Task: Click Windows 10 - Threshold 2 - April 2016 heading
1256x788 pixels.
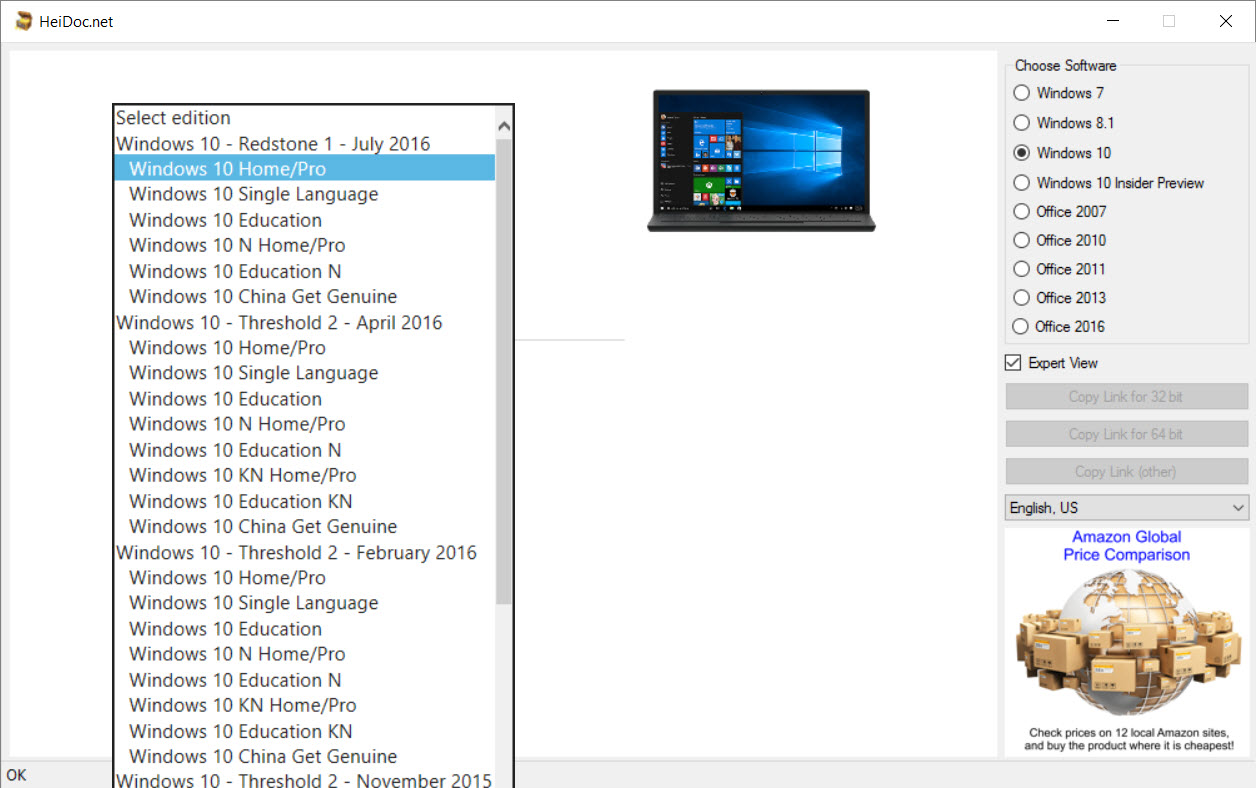Action: click(305, 322)
